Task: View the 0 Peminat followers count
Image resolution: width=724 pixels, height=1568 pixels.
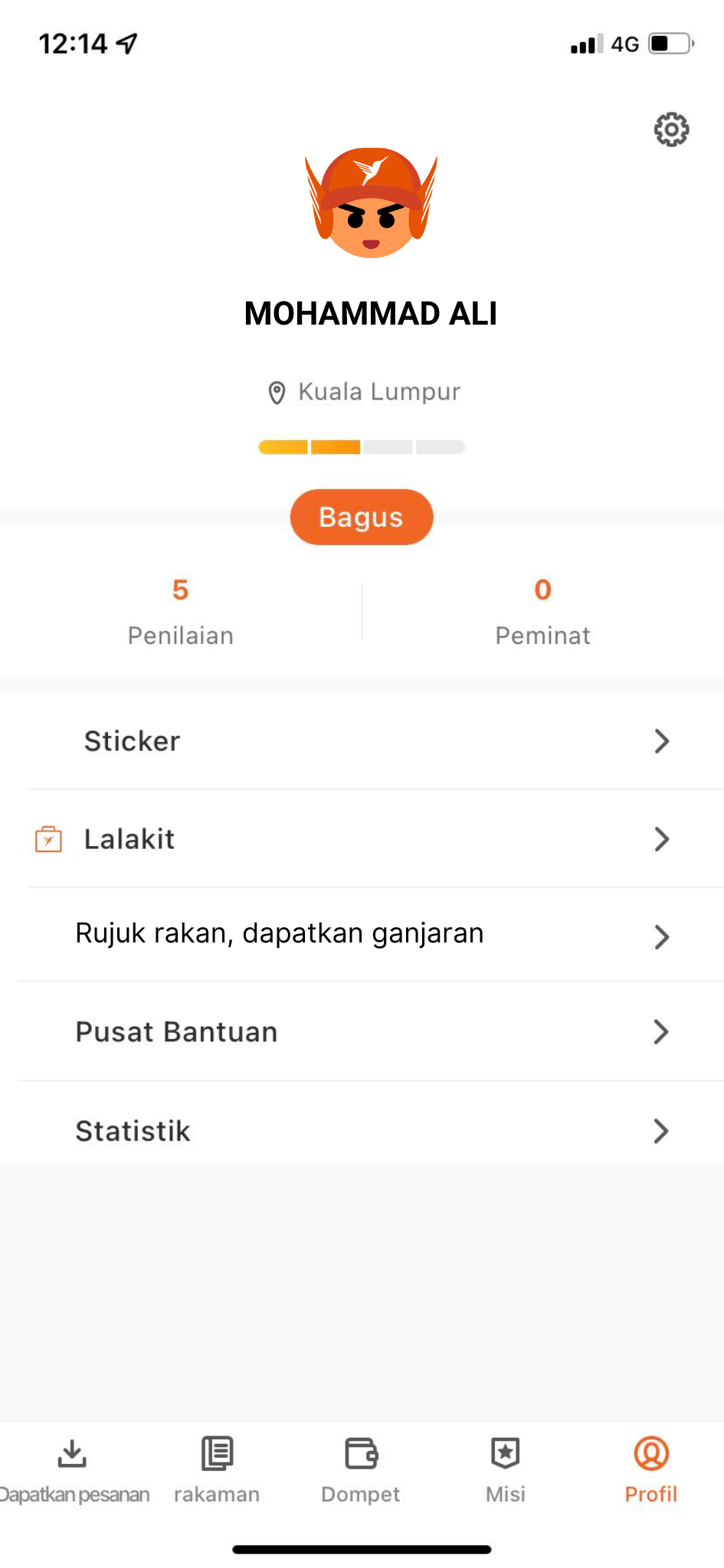Action: tap(543, 612)
